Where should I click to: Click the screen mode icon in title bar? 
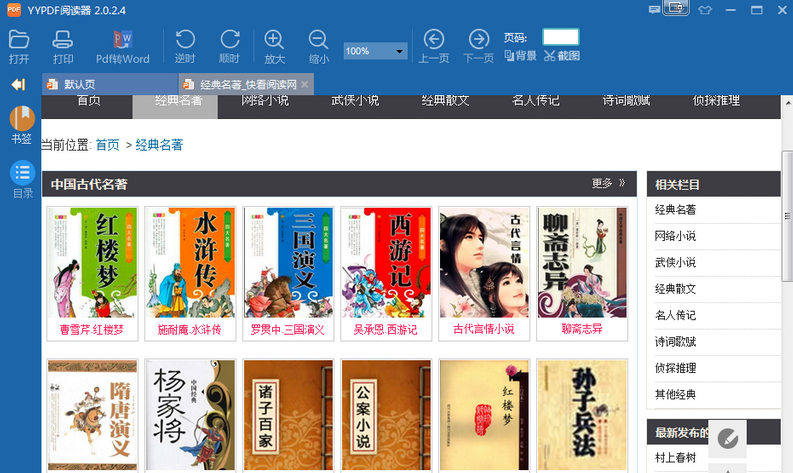(676, 8)
